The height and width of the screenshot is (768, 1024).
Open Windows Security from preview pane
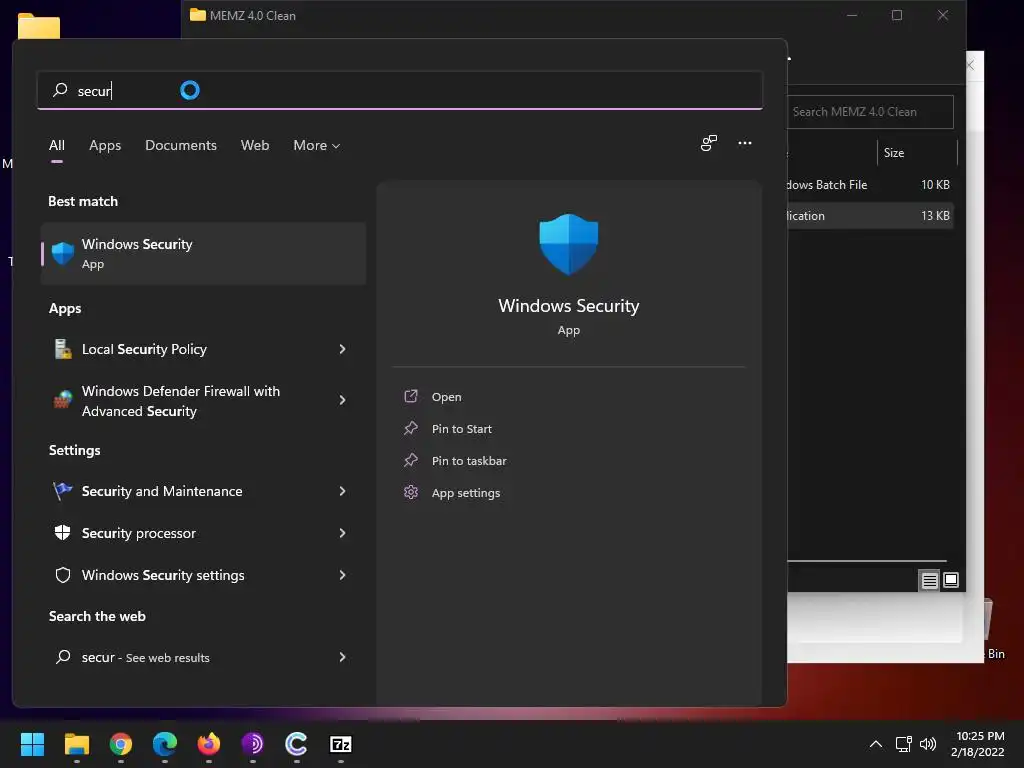[x=446, y=397]
